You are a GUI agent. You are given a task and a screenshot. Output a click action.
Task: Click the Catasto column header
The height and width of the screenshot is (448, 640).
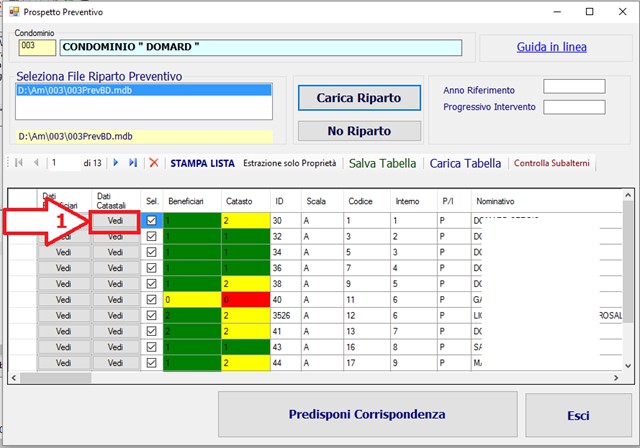point(246,201)
